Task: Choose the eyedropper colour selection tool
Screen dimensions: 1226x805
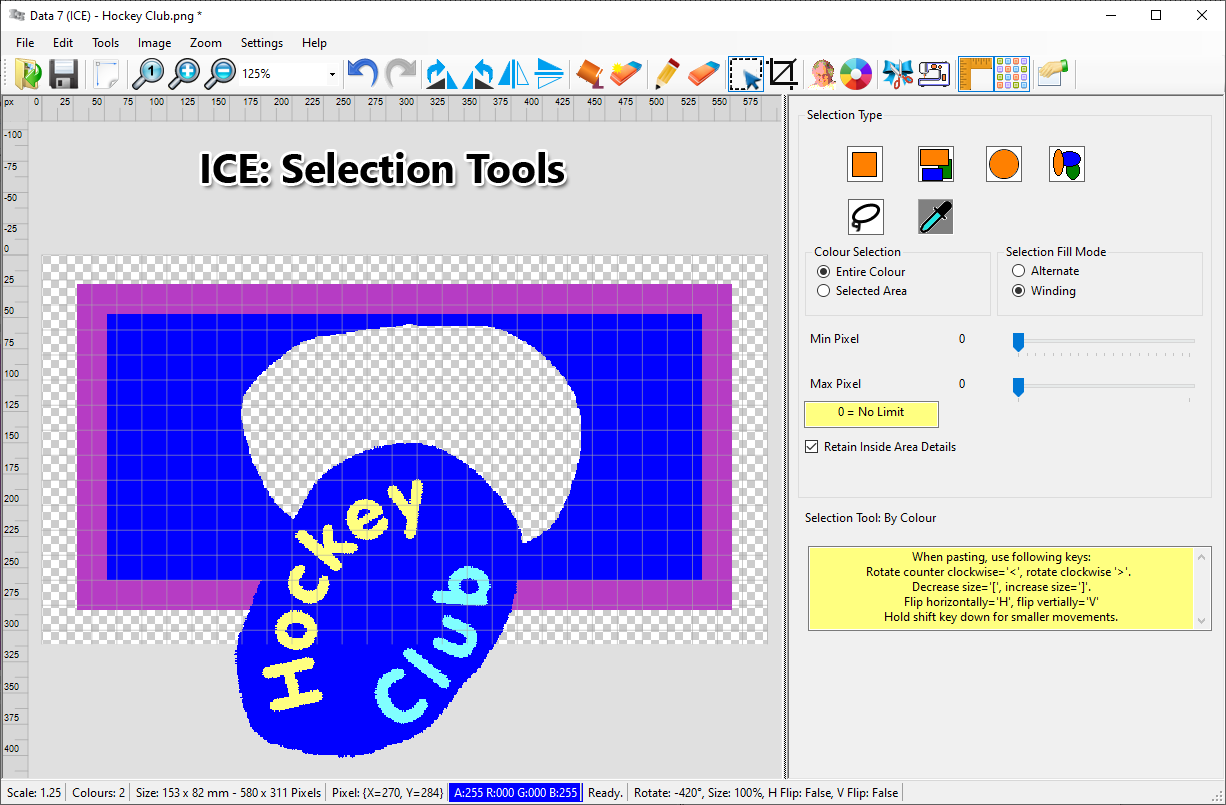Action: (x=935, y=216)
